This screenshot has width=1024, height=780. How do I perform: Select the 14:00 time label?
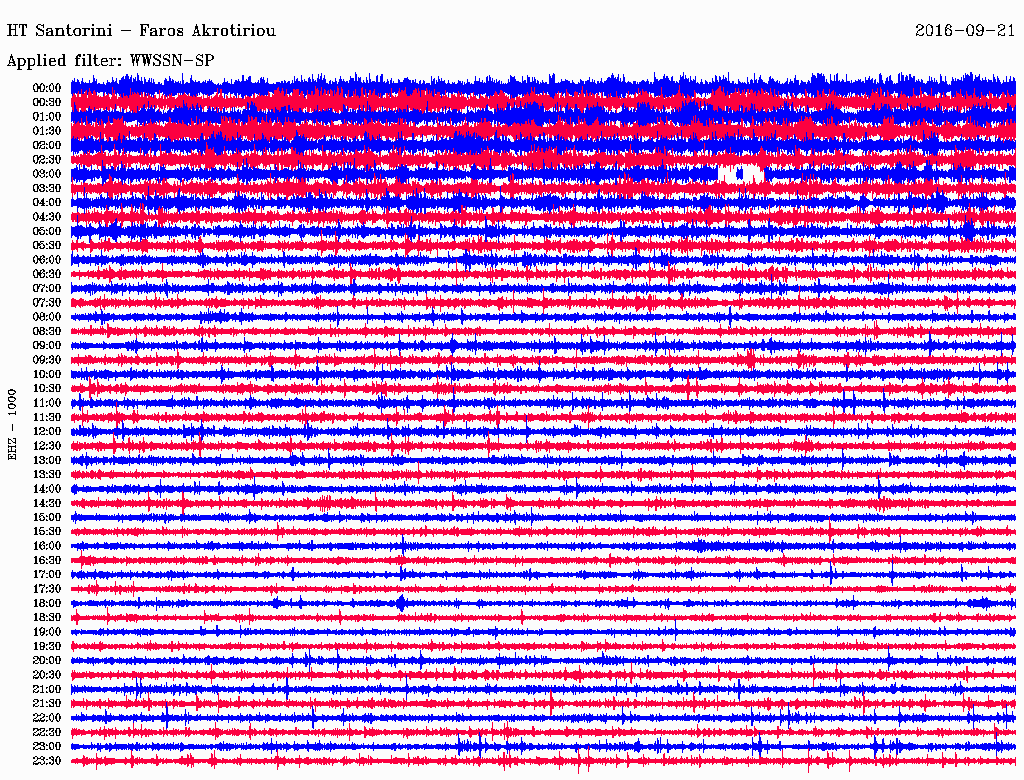coord(46,489)
